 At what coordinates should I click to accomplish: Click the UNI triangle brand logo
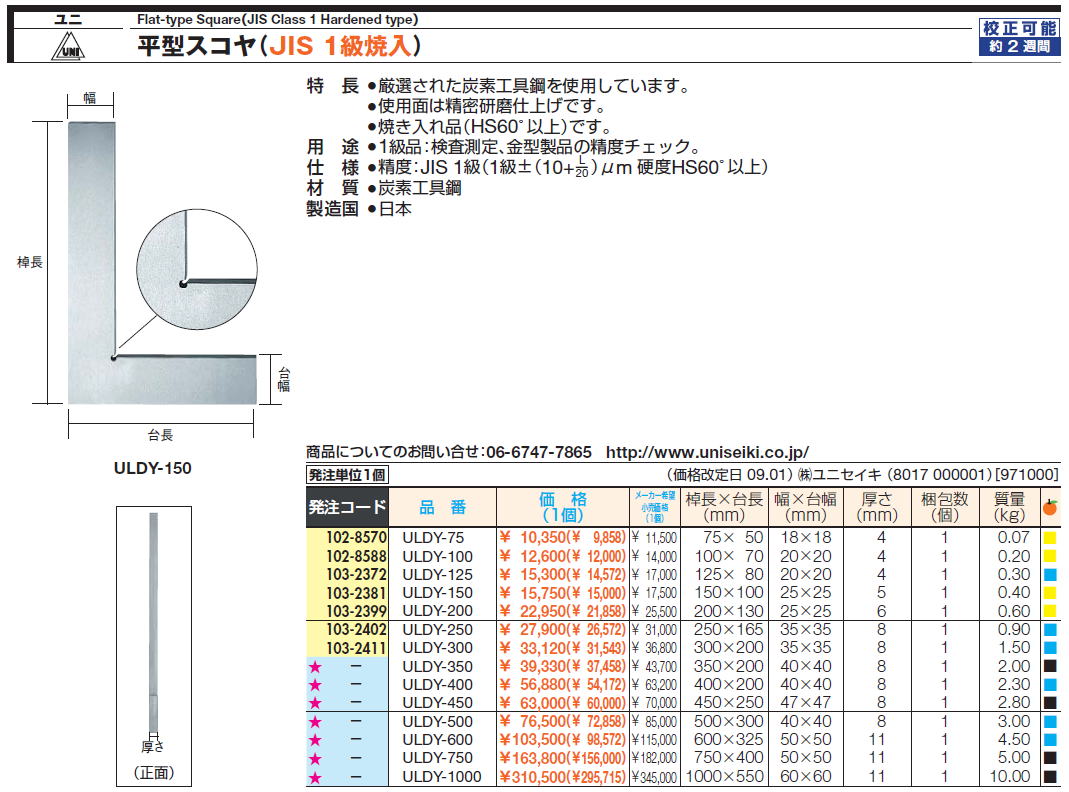(x=68, y=46)
